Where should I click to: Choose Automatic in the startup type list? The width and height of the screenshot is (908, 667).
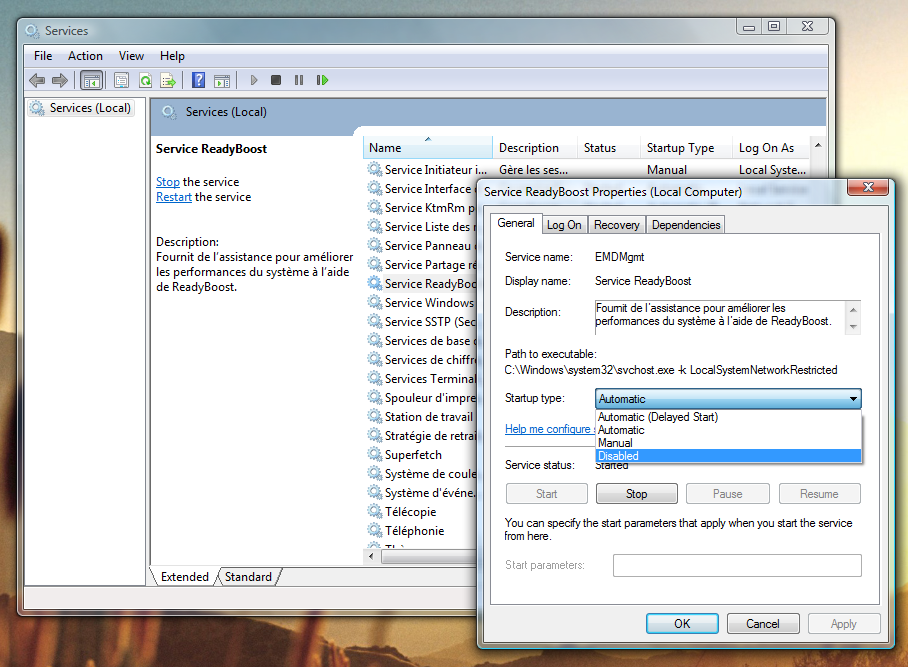(x=728, y=430)
